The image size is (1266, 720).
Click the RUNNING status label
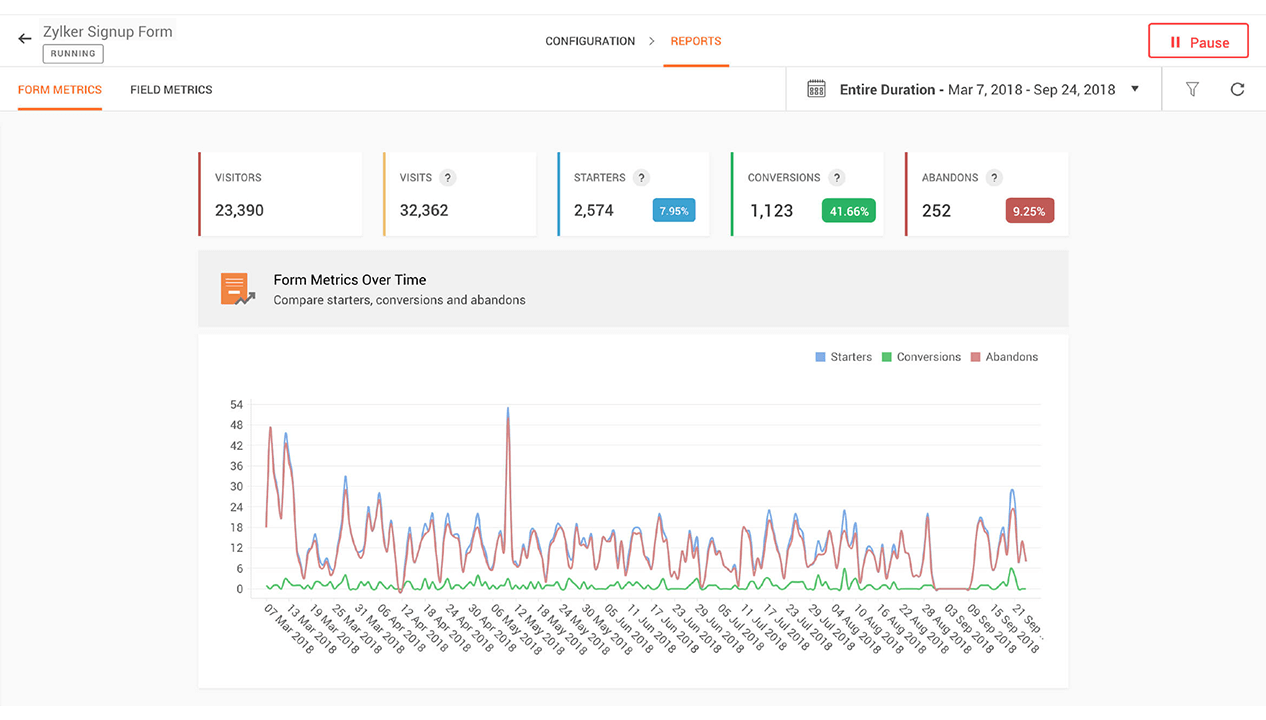73,54
